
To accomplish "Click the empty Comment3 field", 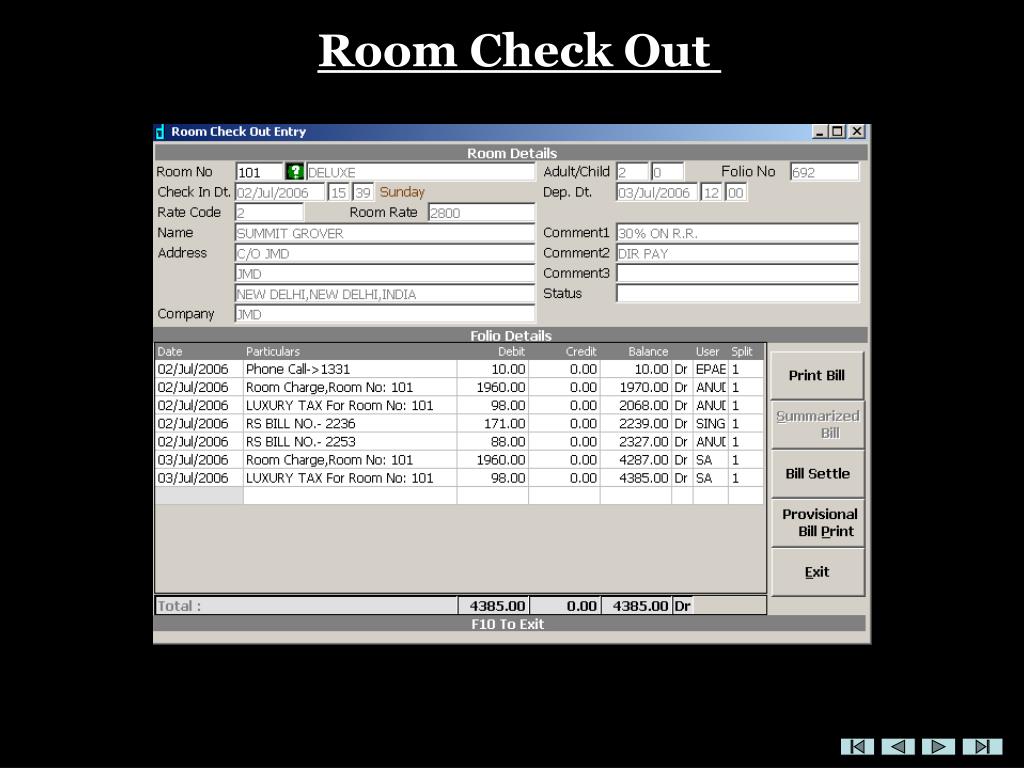I will tap(737, 273).
